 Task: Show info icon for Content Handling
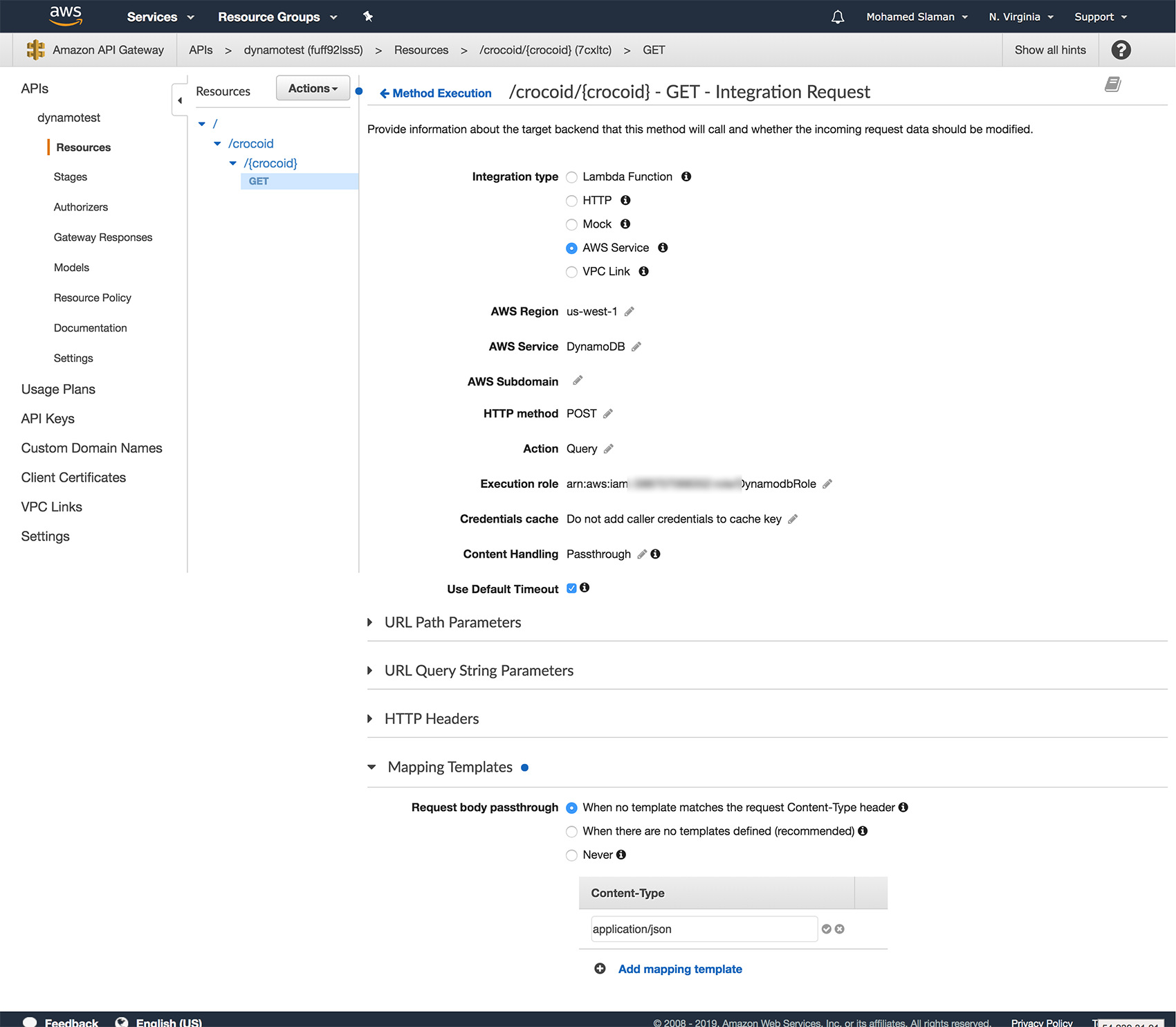click(655, 554)
